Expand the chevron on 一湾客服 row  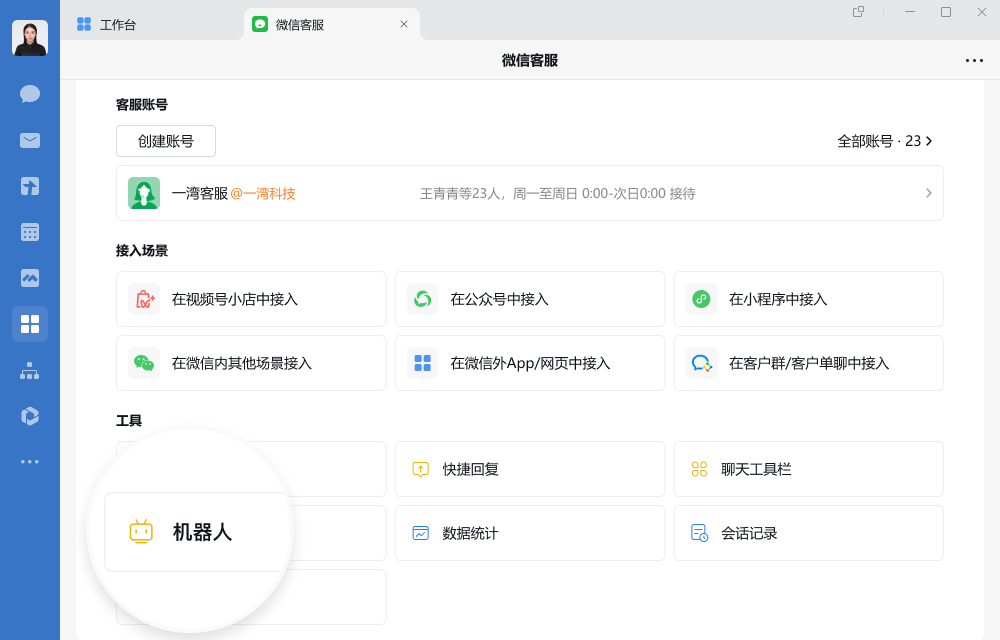pos(929,193)
